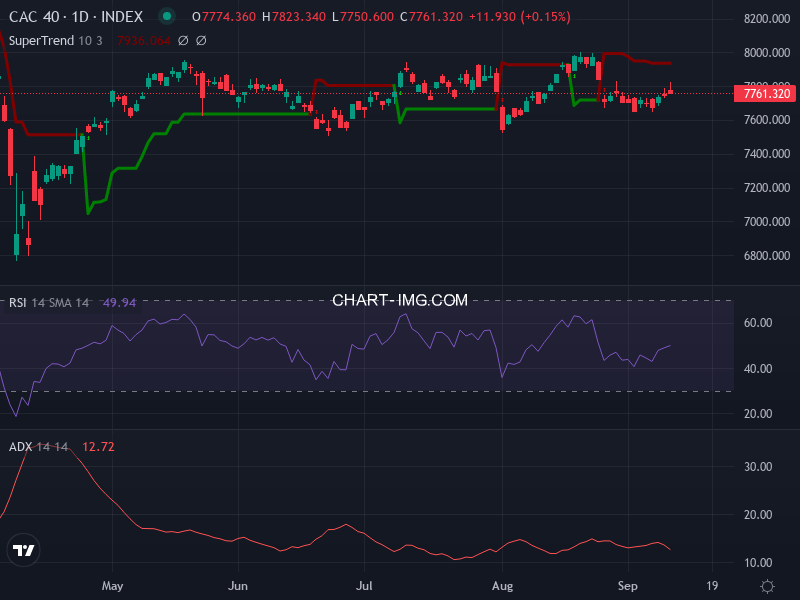Click the ADX axis label 10.00
Screen dimensions: 800x600
coord(758,563)
